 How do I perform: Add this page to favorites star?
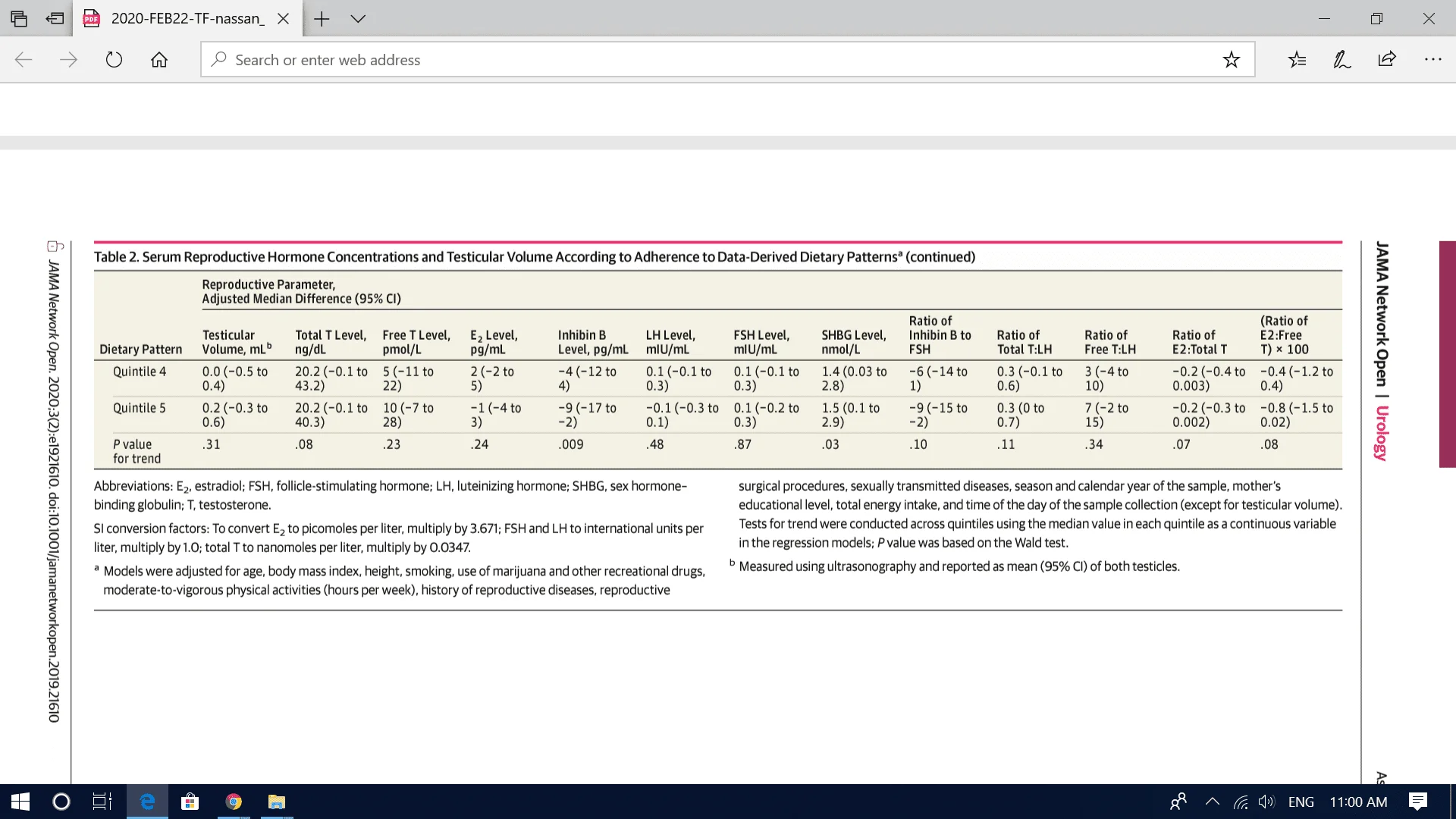click(x=1231, y=60)
